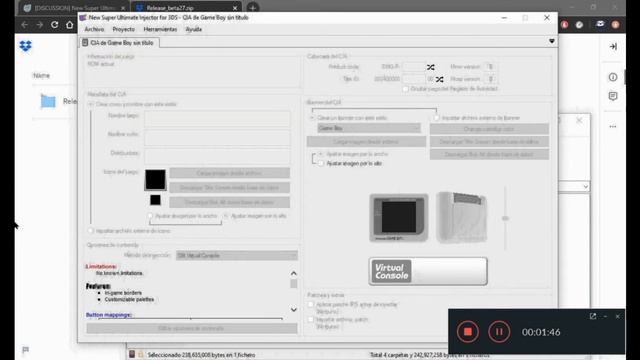640x360 pixels.
Task: Open the Game Boy banner style dropdown
Action: click(369, 128)
